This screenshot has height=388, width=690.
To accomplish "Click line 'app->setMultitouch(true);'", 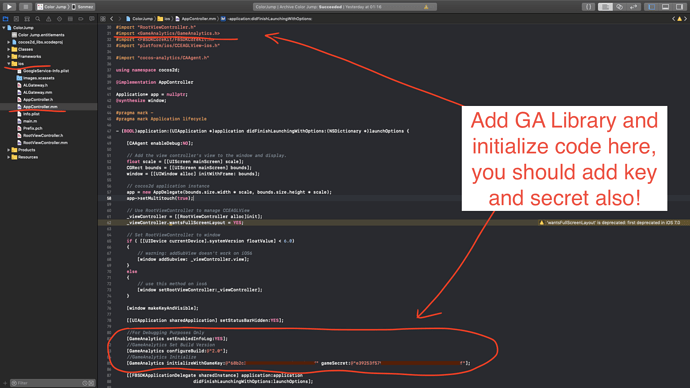I will point(160,198).
